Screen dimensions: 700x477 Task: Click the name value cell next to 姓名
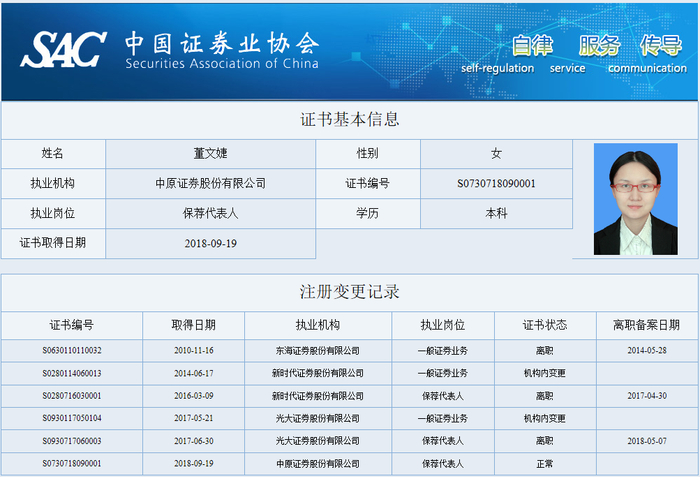pos(210,154)
